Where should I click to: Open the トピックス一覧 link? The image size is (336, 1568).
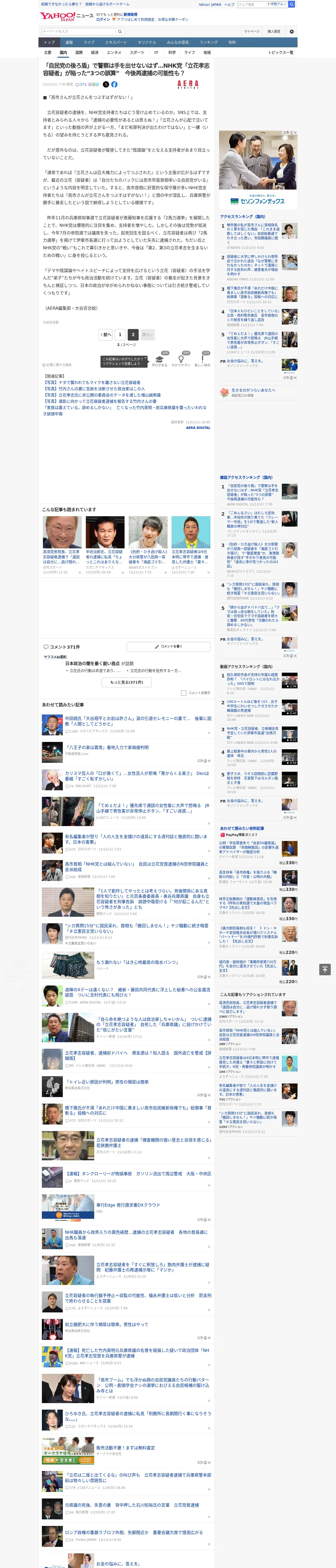[x=281, y=52]
